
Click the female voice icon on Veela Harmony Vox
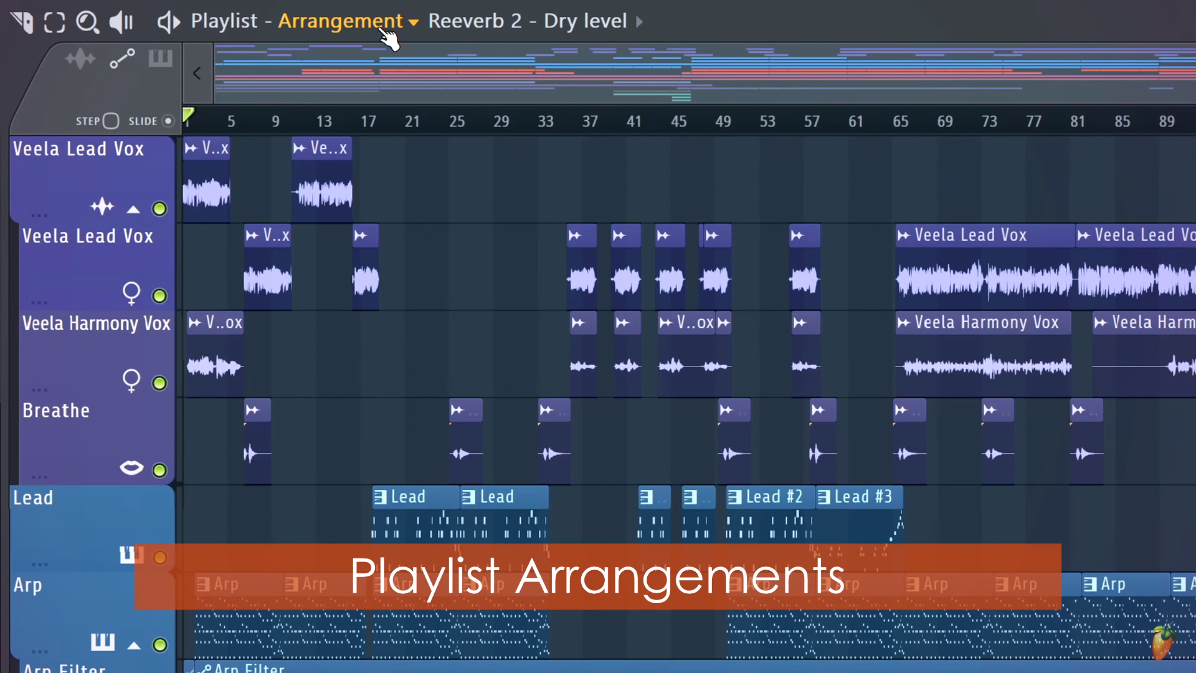[x=130, y=381]
